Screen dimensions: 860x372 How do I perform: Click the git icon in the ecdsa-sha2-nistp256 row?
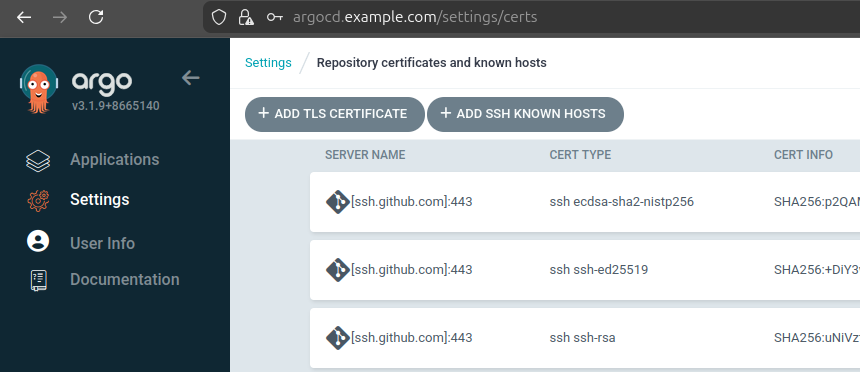tap(338, 202)
